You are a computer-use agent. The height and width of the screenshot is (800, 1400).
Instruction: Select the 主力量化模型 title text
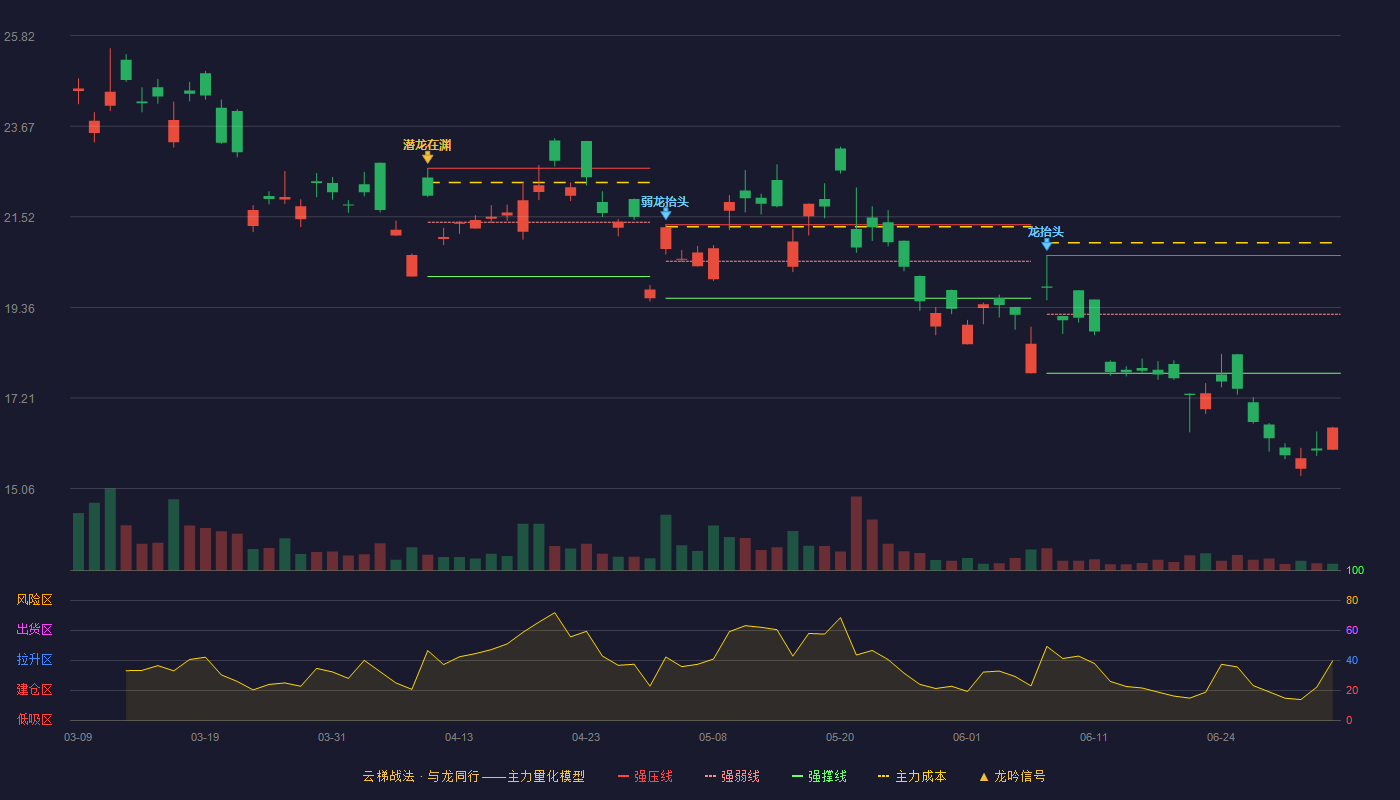click(x=546, y=776)
